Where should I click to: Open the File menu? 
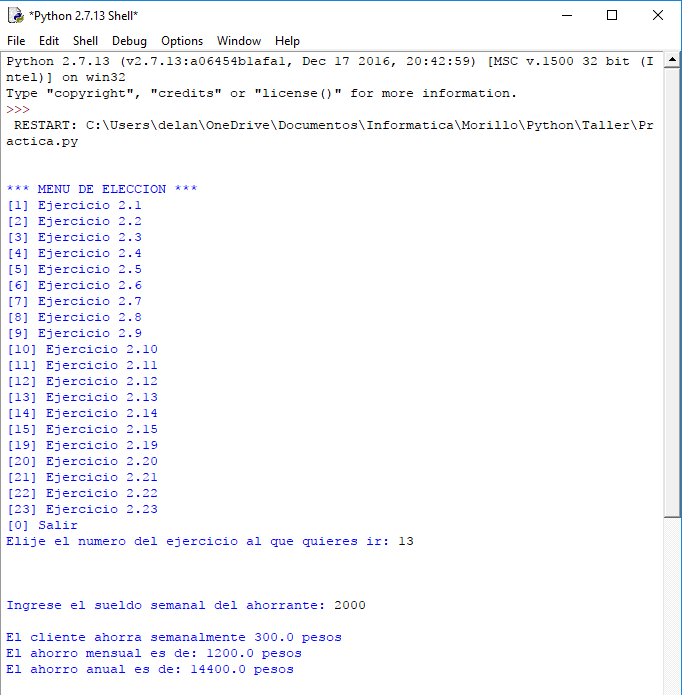(16, 41)
